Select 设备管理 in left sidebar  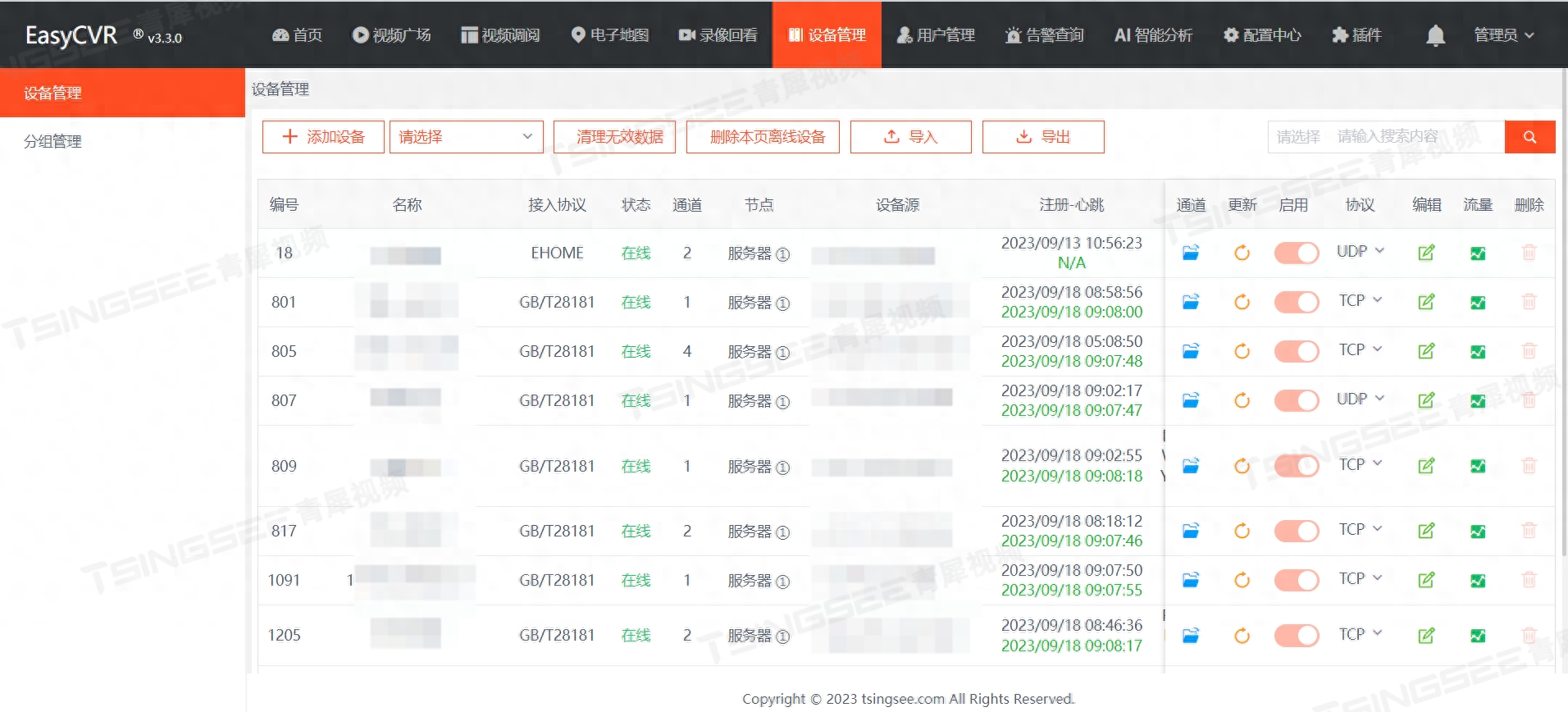click(x=122, y=93)
